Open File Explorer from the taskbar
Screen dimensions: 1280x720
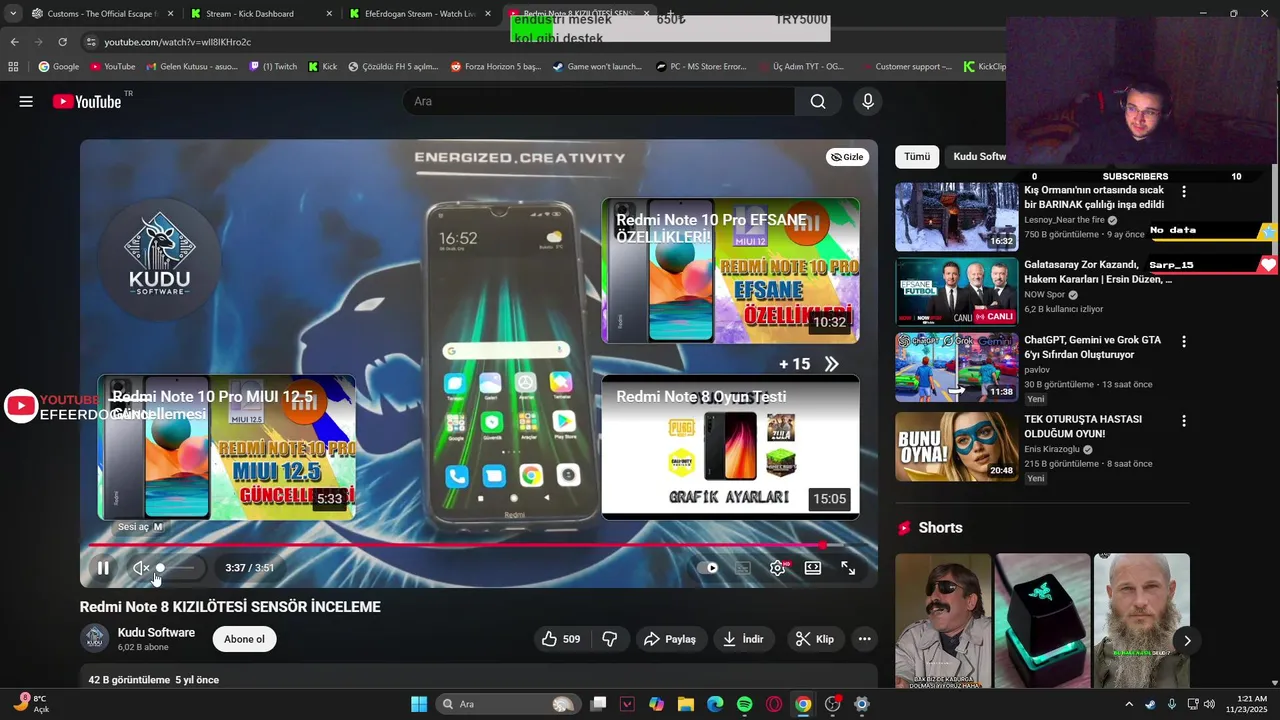[686, 704]
